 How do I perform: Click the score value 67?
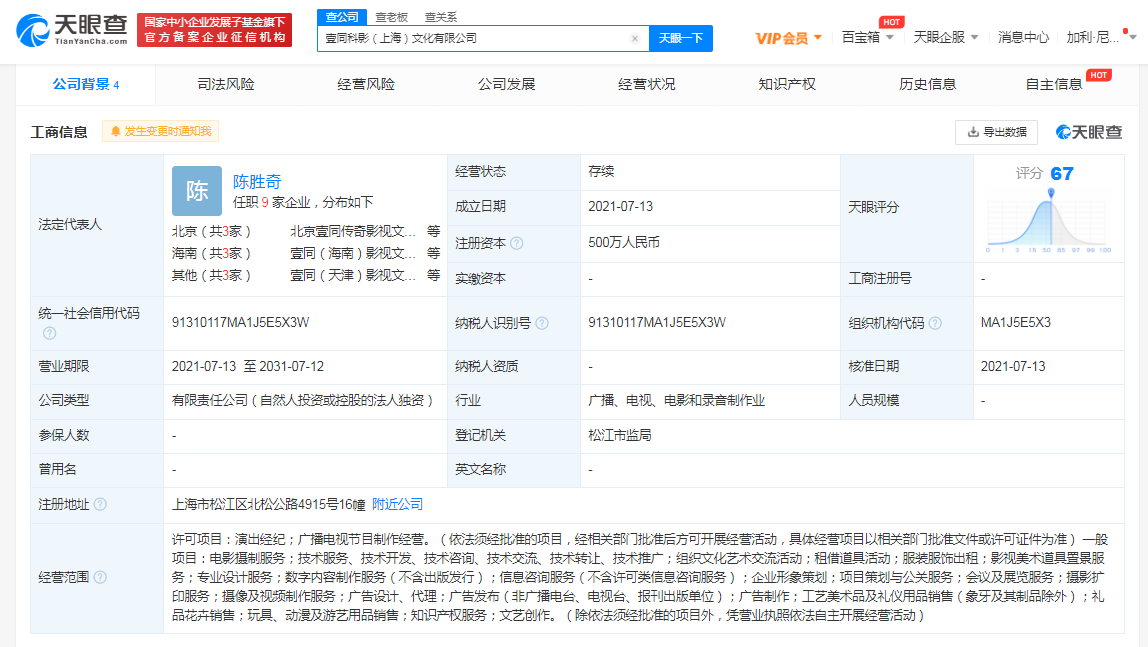point(1062,173)
